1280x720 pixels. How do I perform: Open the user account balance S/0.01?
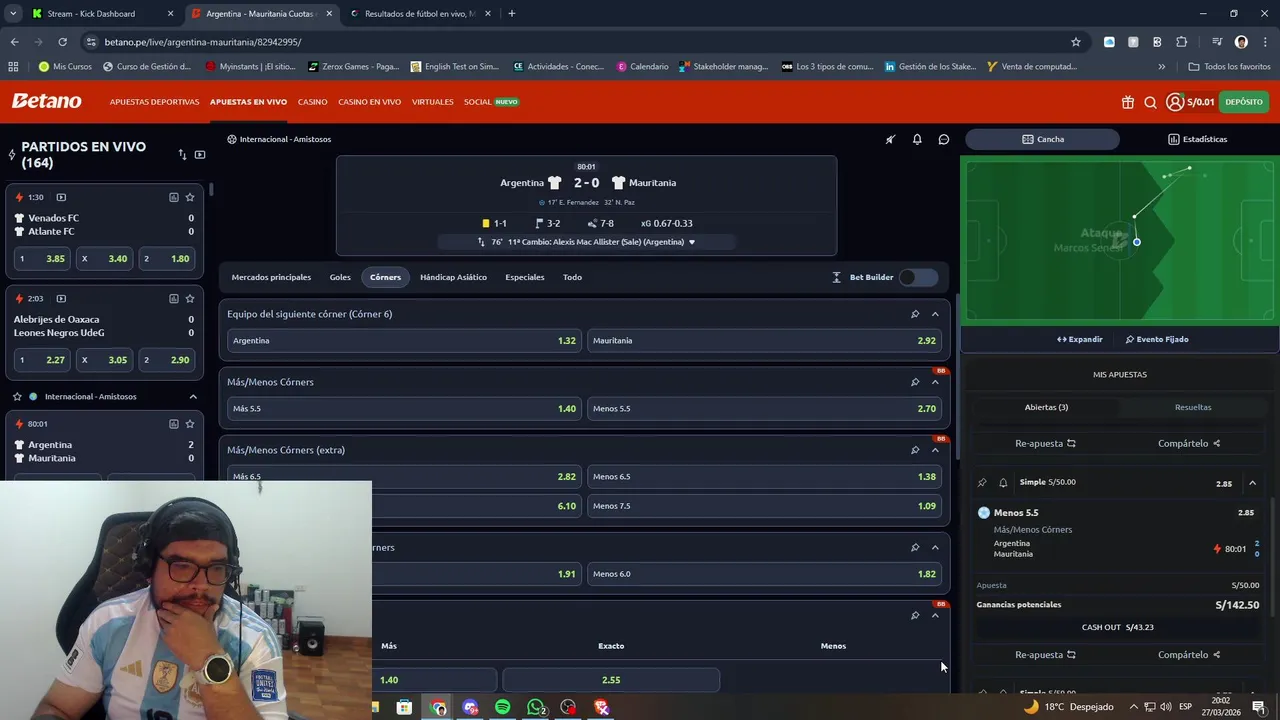pyautogui.click(x=1190, y=102)
